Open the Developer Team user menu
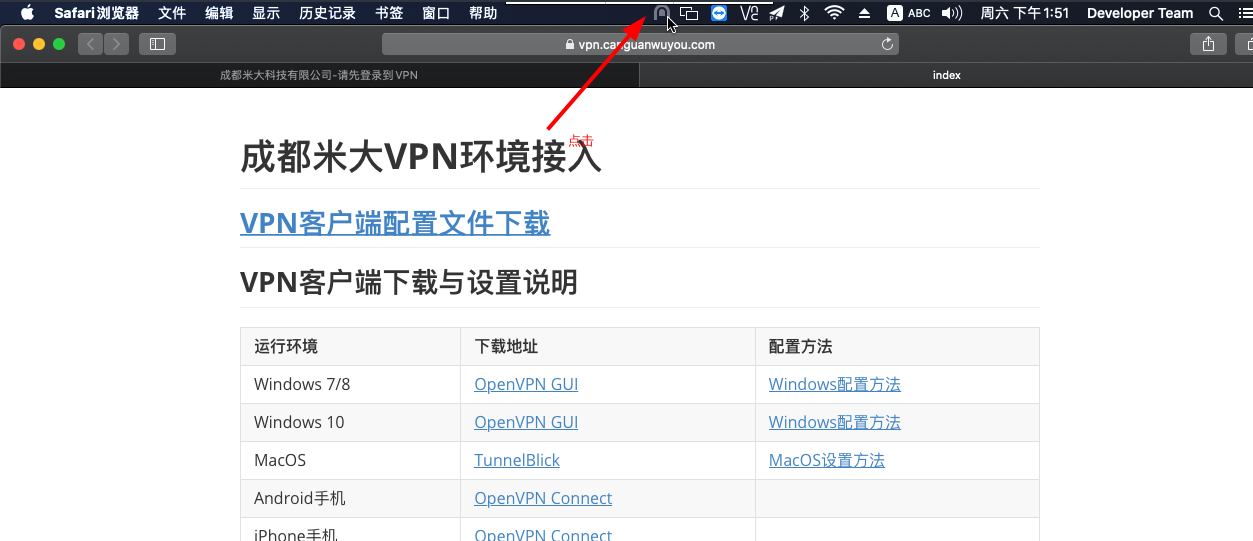Screen dimensions: 1253x541 tap(1140, 13)
